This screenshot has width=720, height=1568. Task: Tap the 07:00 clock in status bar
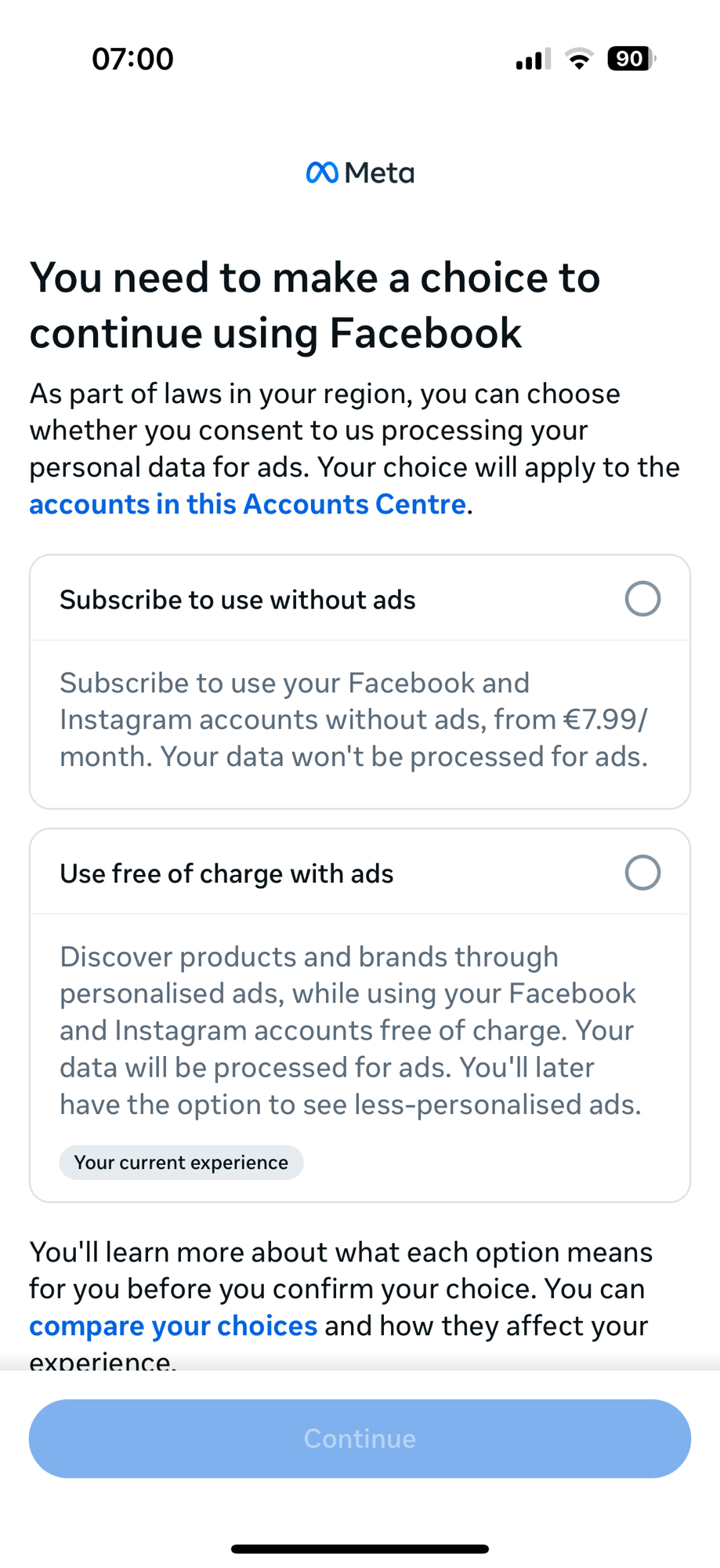(132, 60)
